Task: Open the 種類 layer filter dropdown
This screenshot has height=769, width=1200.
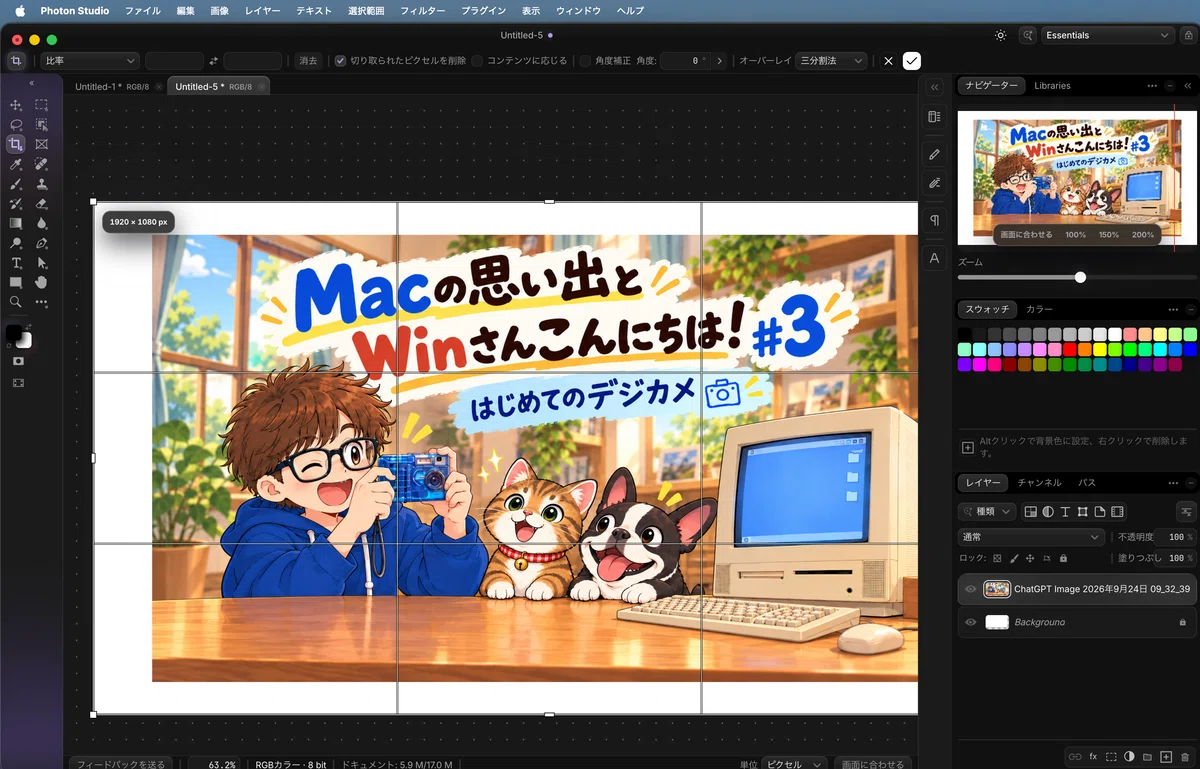Action: pyautogui.click(x=987, y=511)
